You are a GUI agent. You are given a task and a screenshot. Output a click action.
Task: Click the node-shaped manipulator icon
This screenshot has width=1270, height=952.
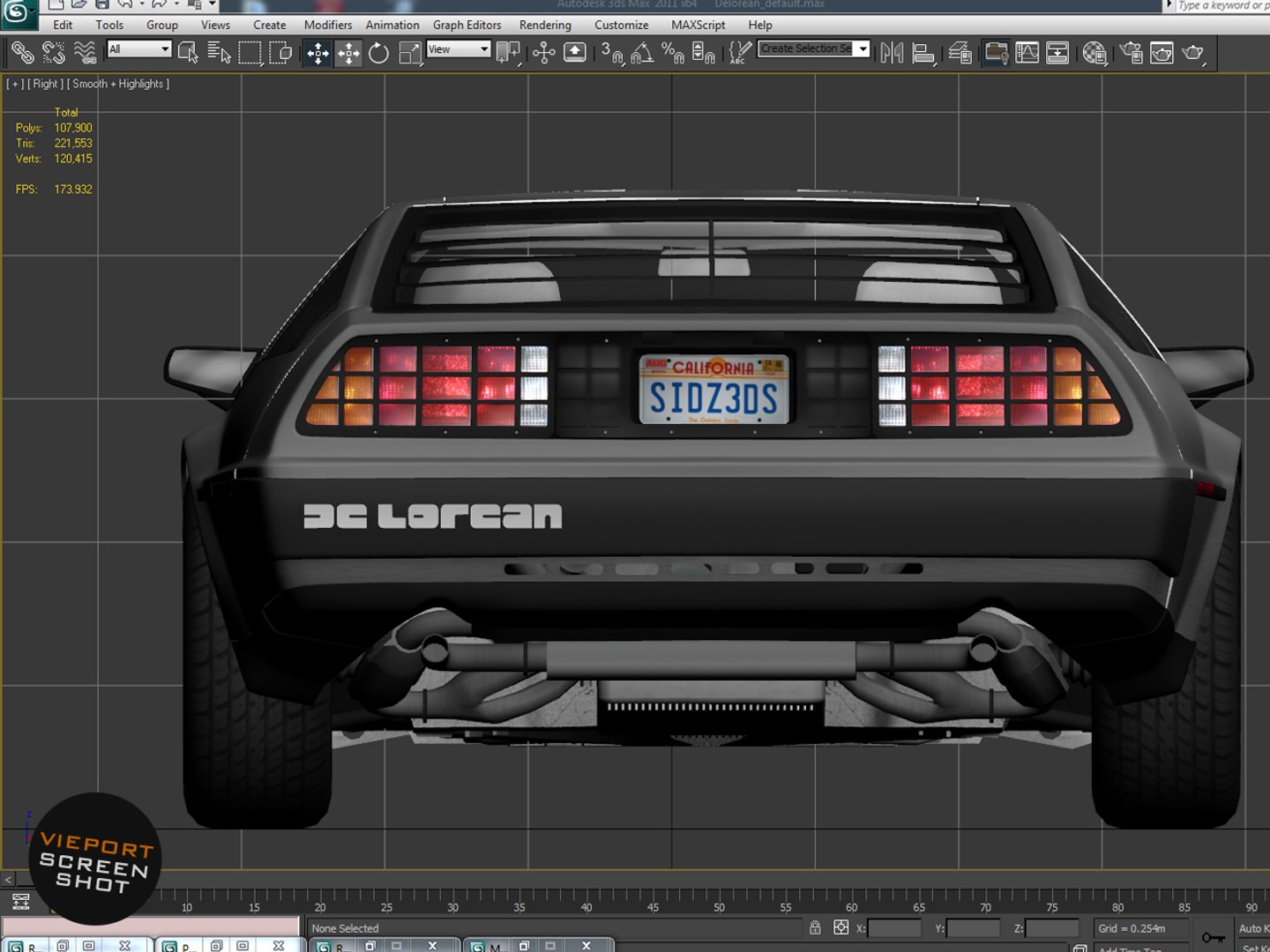click(544, 53)
